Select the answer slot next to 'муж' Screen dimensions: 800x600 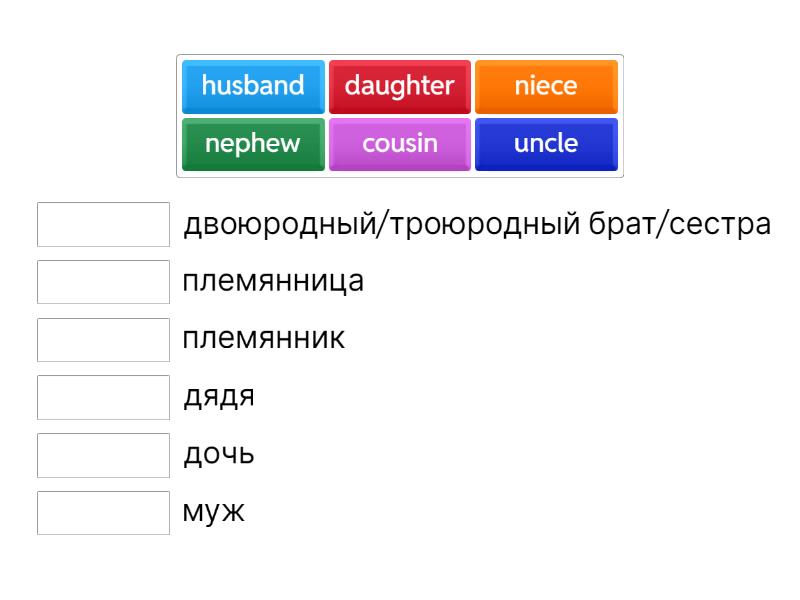[104, 513]
